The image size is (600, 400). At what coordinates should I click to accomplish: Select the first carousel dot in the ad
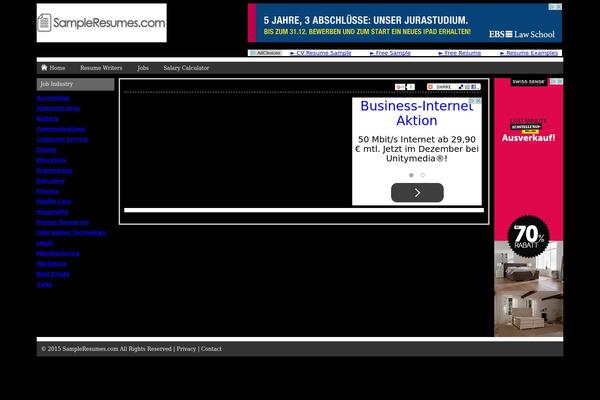(x=411, y=175)
